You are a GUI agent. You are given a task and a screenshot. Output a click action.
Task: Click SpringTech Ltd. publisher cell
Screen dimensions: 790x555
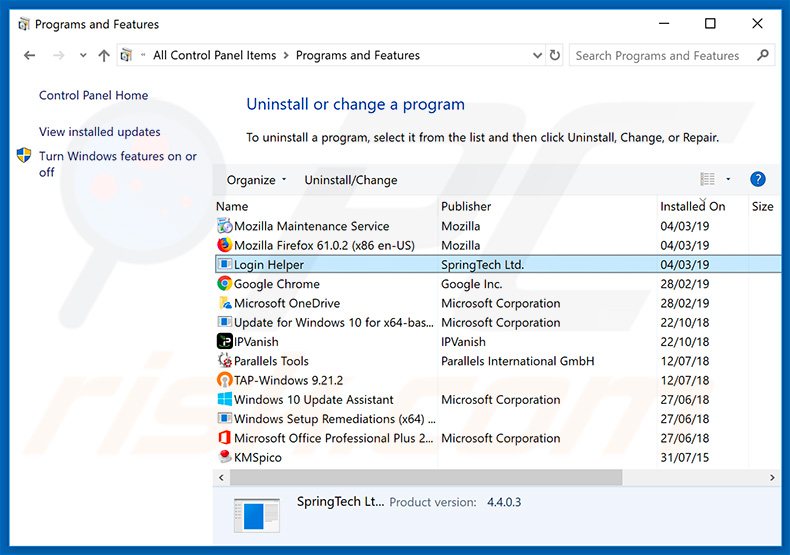(482, 264)
